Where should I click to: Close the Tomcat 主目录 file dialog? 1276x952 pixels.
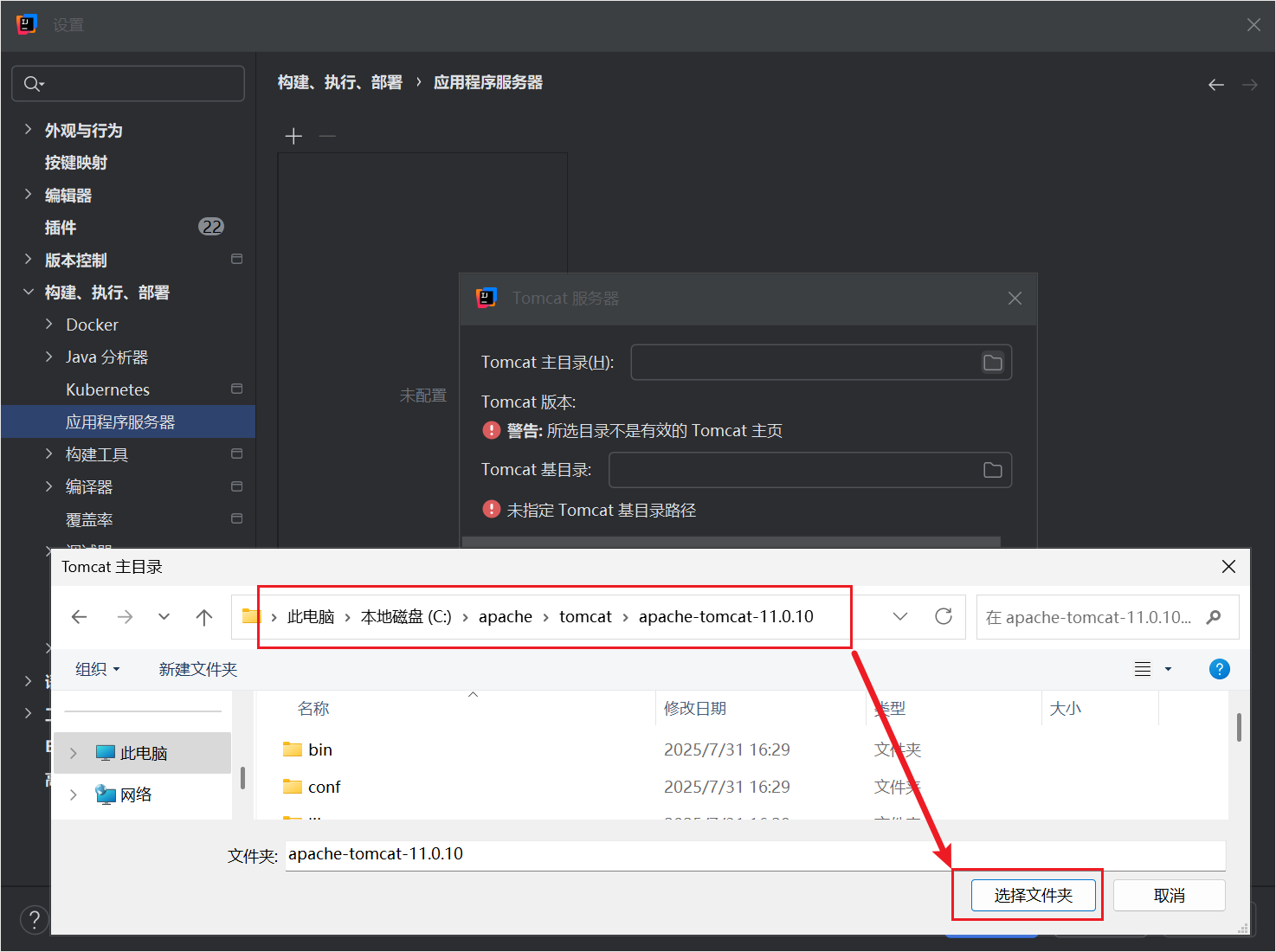tap(1228, 567)
